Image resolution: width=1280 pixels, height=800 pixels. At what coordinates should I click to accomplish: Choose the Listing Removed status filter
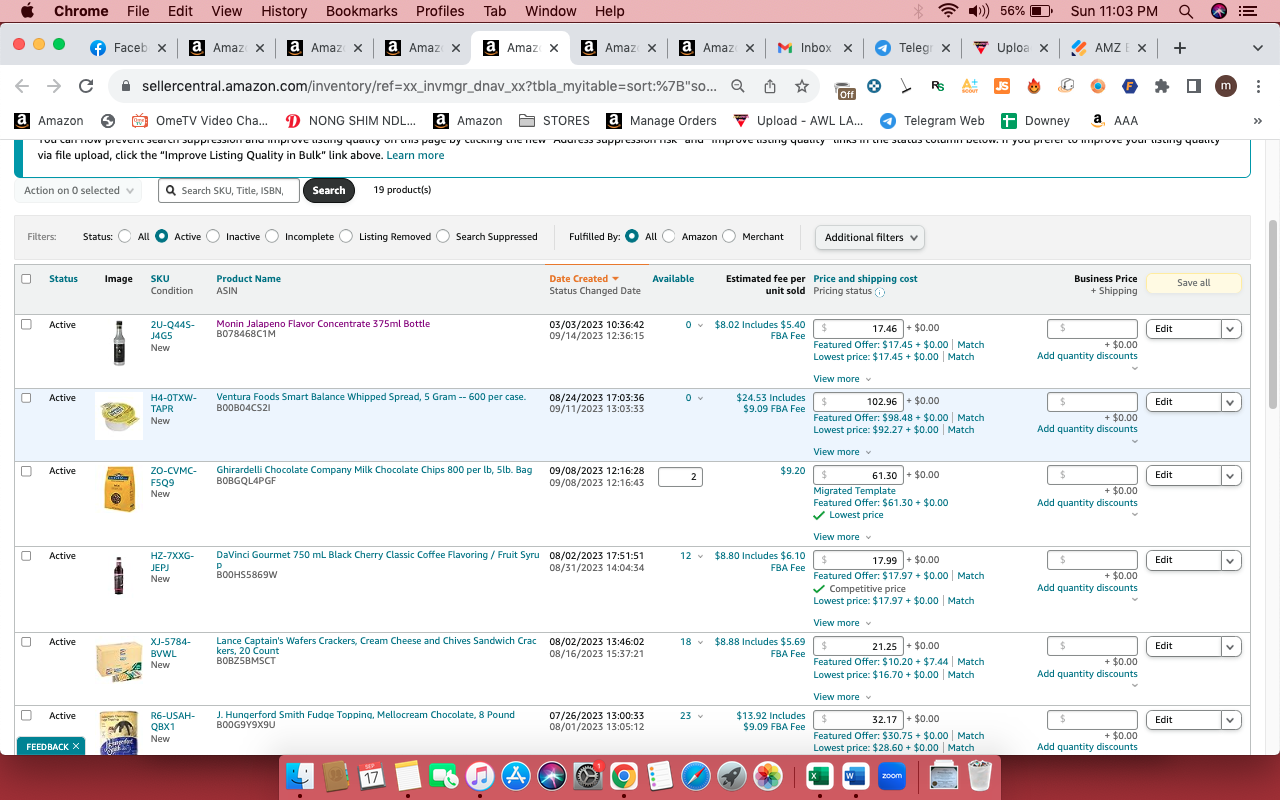pyautogui.click(x=346, y=237)
